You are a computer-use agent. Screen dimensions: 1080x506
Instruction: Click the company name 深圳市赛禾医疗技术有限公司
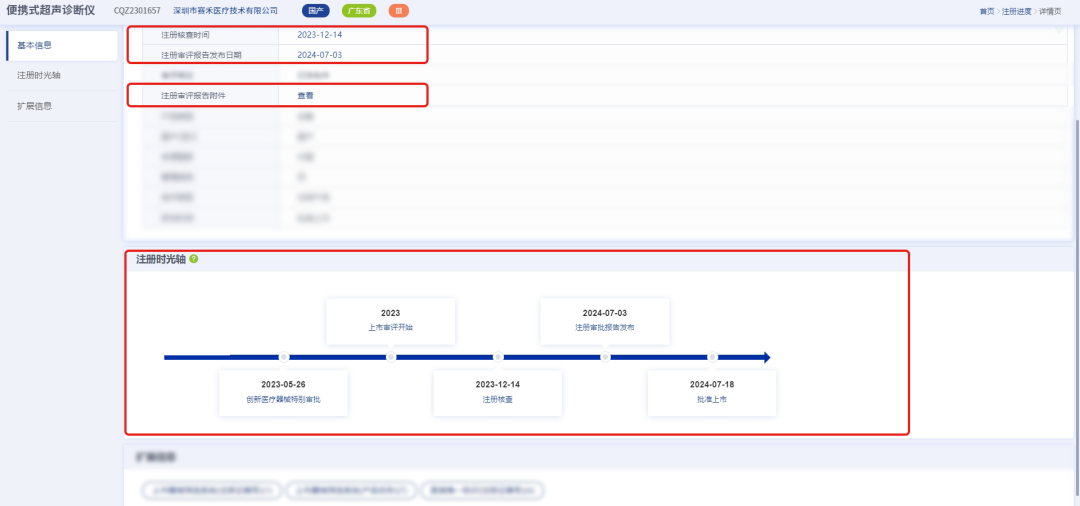point(225,11)
